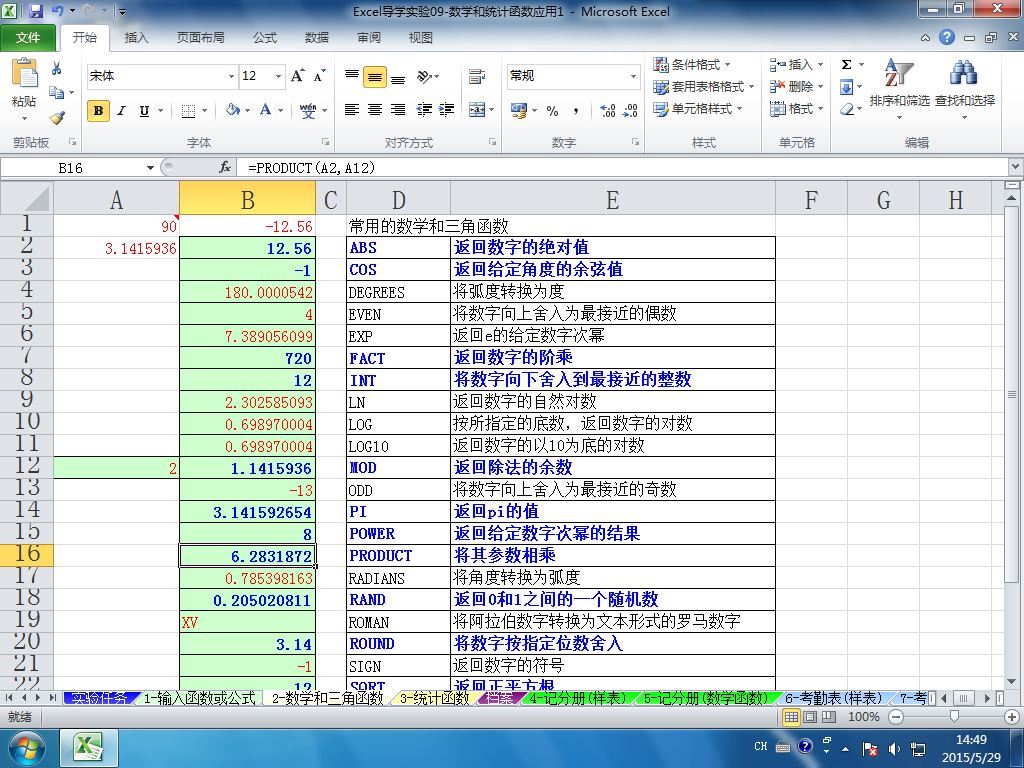Click the Insert Function fx icon

(225, 168)
